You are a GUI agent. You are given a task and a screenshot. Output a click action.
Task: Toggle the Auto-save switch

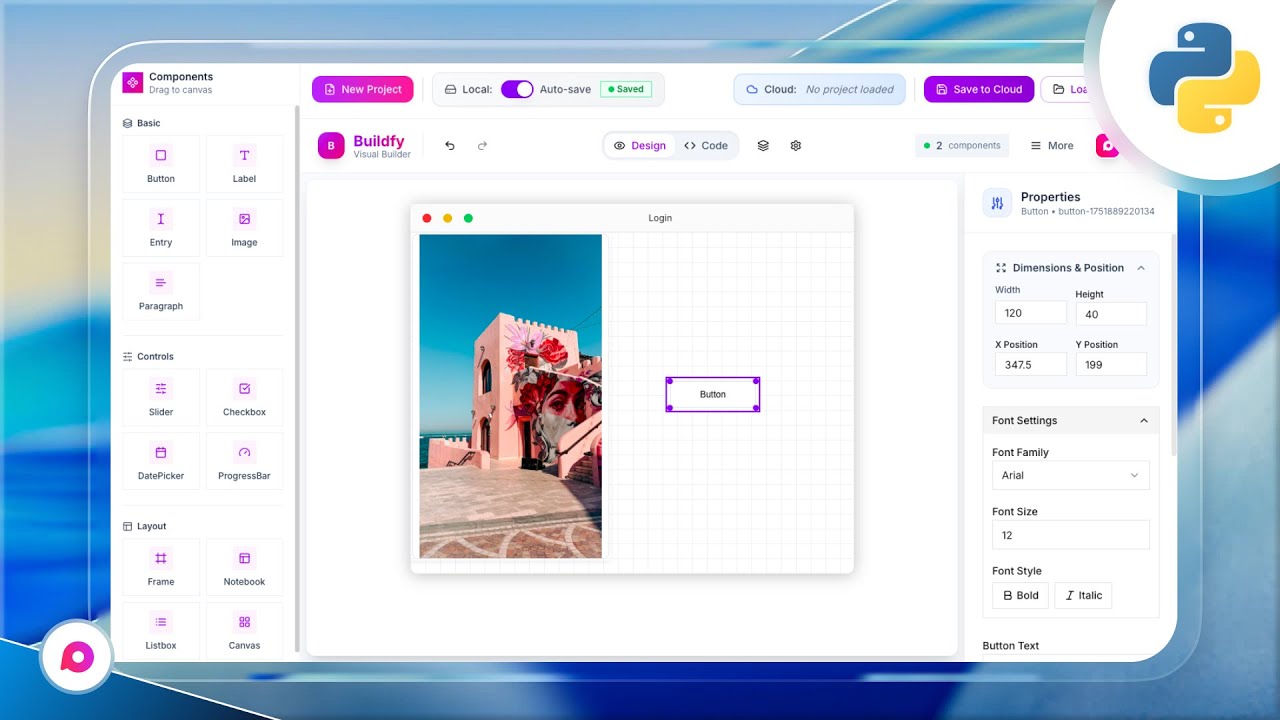tap(517, 89)
